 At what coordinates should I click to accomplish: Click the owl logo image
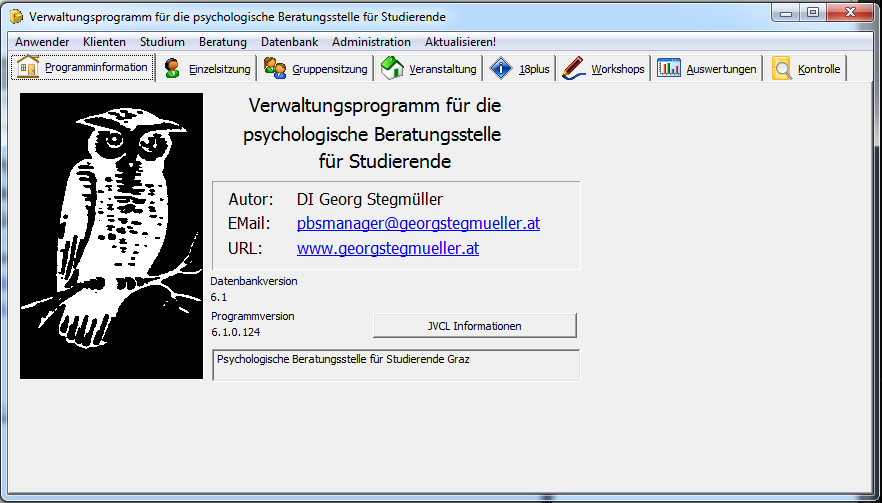[111, 236]
